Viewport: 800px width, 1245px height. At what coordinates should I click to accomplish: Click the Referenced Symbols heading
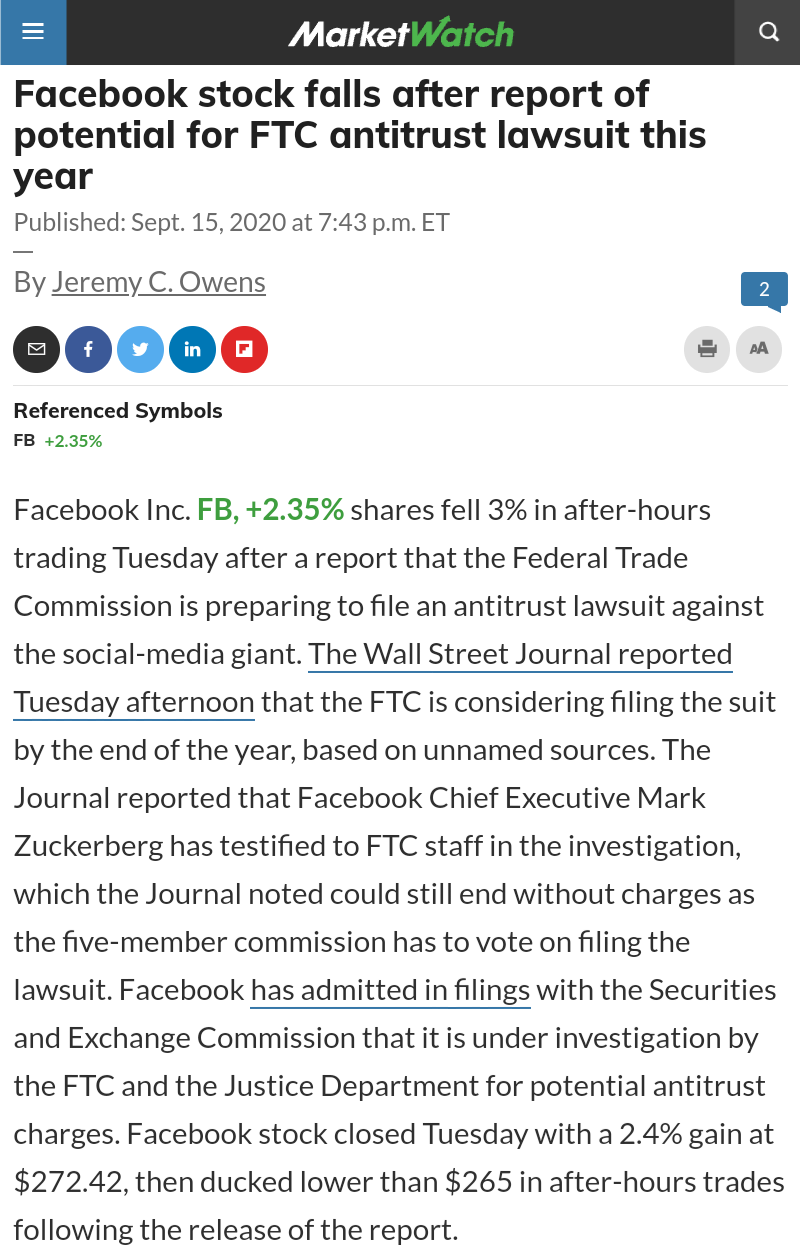[118, 411]
